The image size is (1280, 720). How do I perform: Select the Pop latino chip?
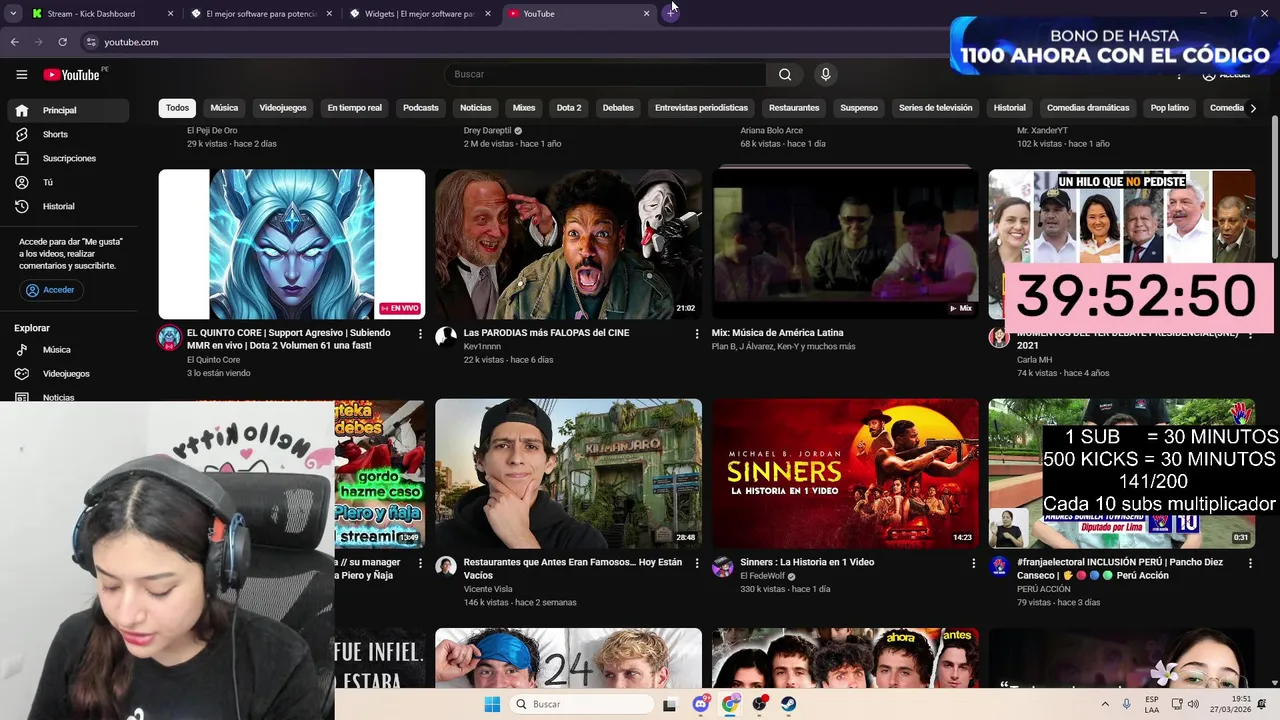(1170, 108)
